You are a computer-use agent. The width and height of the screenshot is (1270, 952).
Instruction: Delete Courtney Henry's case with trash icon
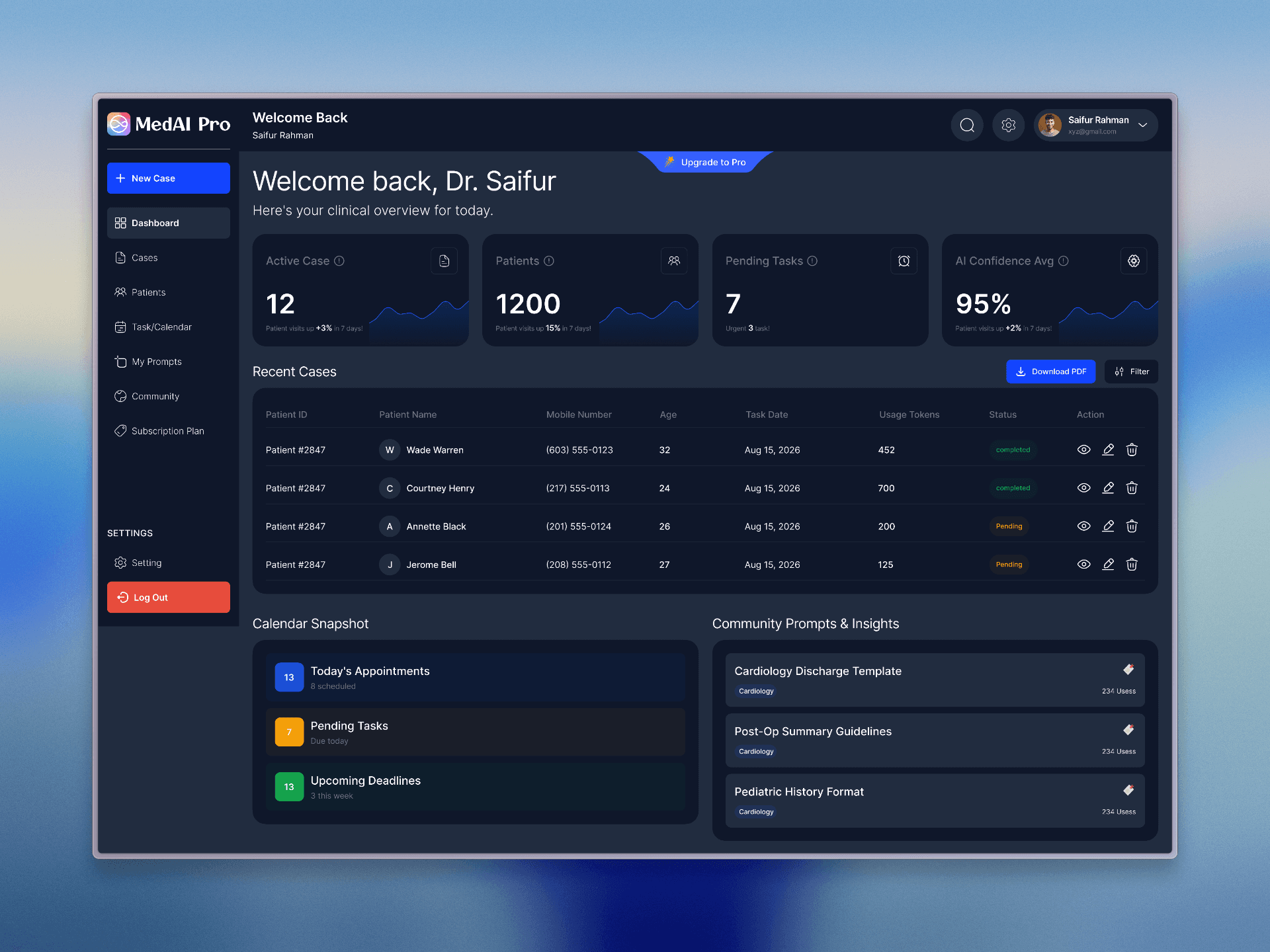(1132, 488)
